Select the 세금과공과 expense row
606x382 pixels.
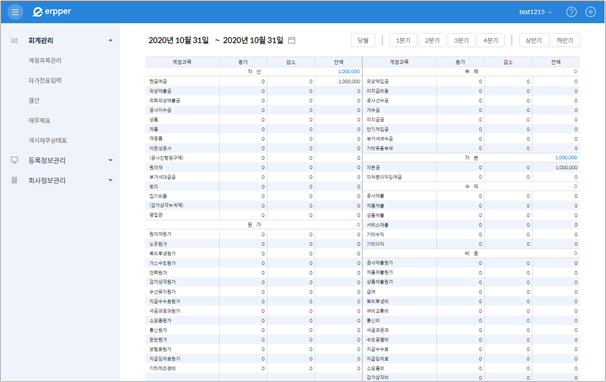471,330
